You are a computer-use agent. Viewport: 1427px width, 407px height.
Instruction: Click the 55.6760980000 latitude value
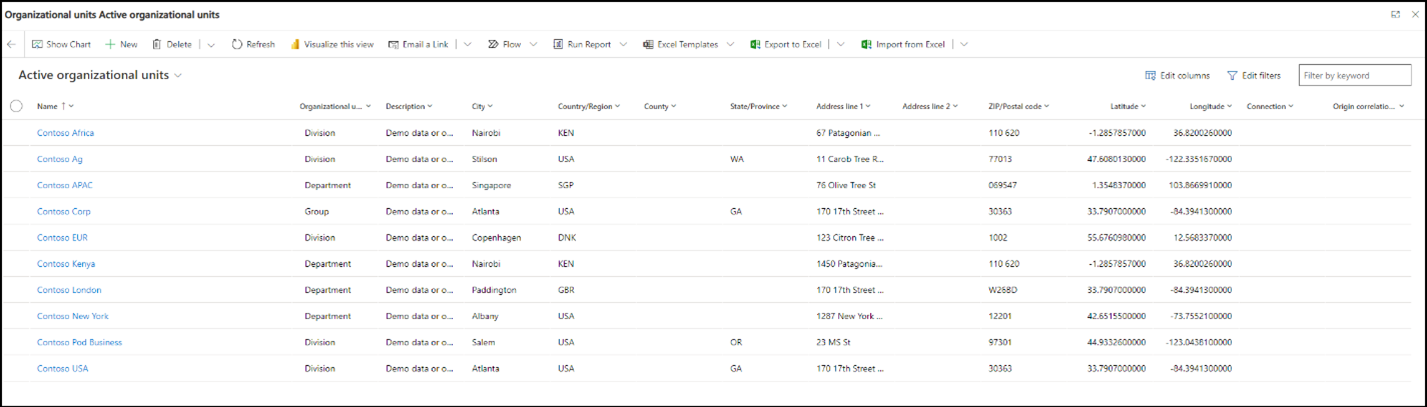[x=1116, y=237]
